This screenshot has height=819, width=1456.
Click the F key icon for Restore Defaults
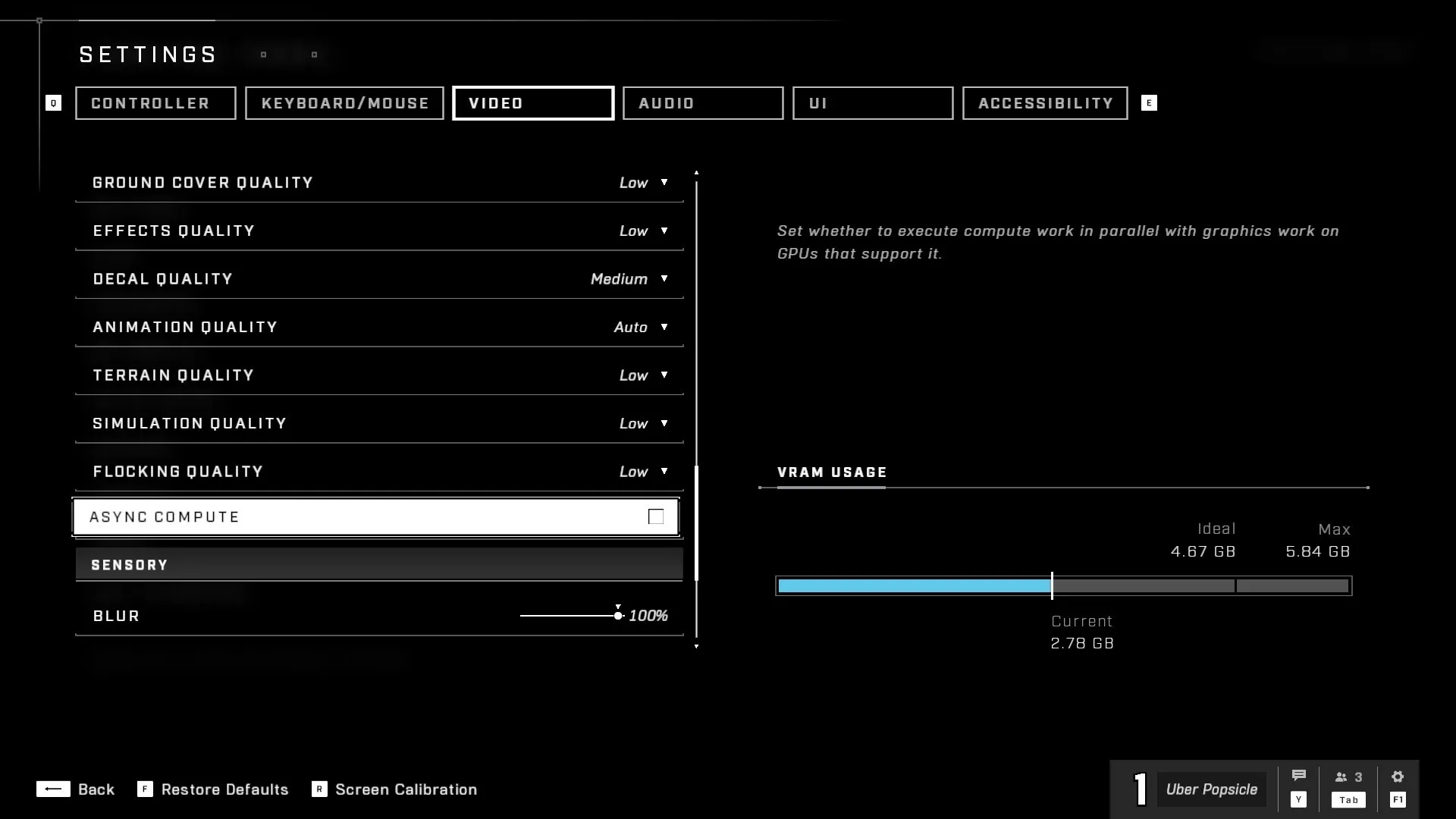pyautogui.click(x=145, y=789)
